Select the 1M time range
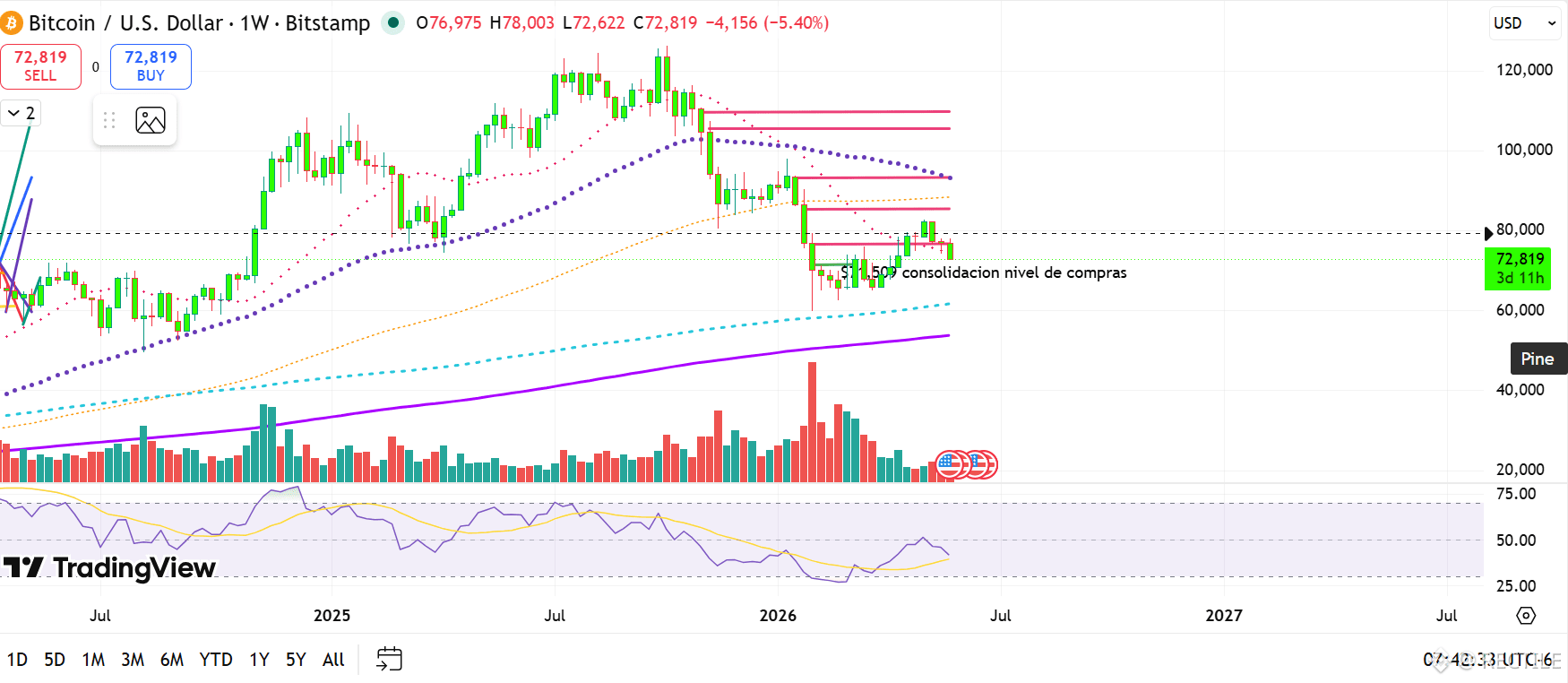 point(93,660)
